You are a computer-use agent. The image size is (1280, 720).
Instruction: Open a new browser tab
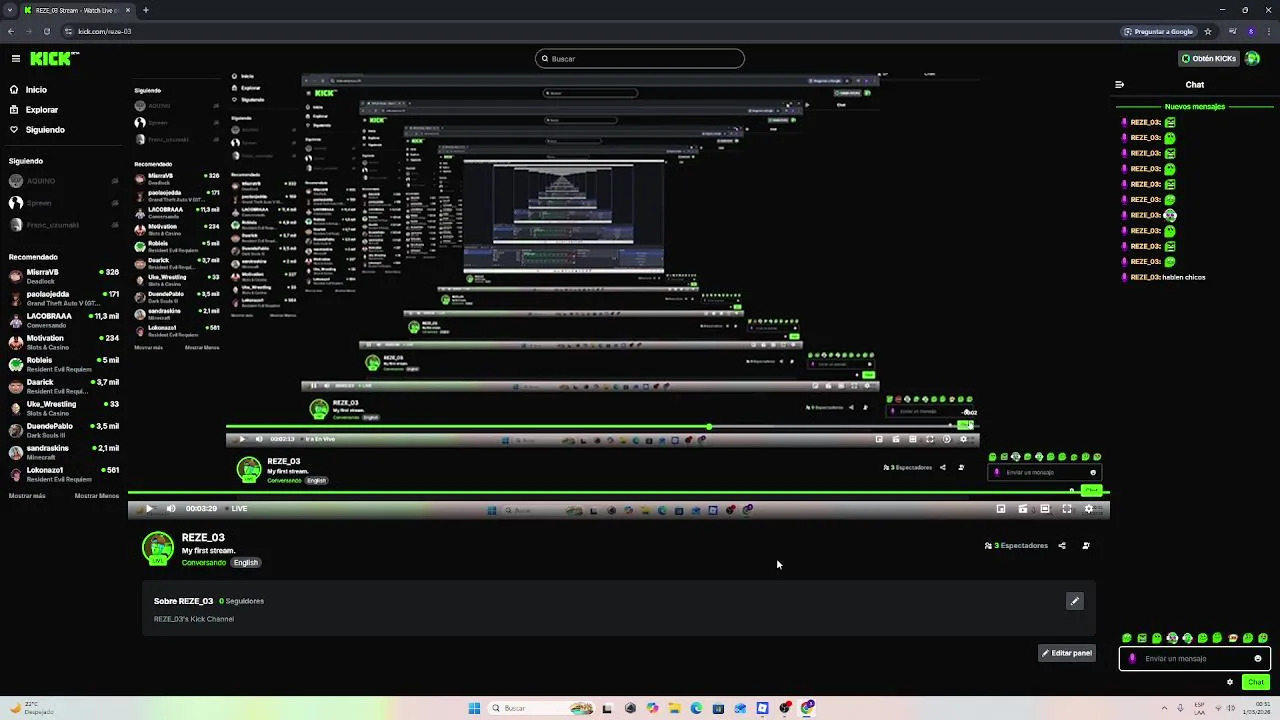[x=145, y=10]
